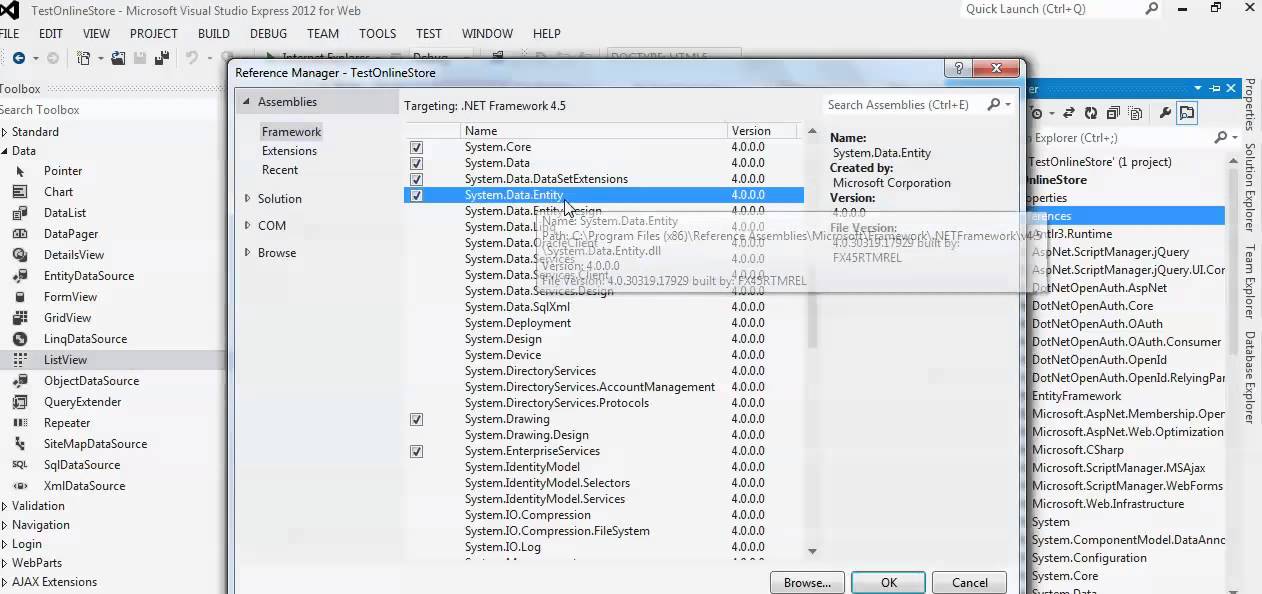Uncheck the System.Core assembly checkbox
Image resolution: width=1262 pixels, height=594 pixels.
[416, 147]
